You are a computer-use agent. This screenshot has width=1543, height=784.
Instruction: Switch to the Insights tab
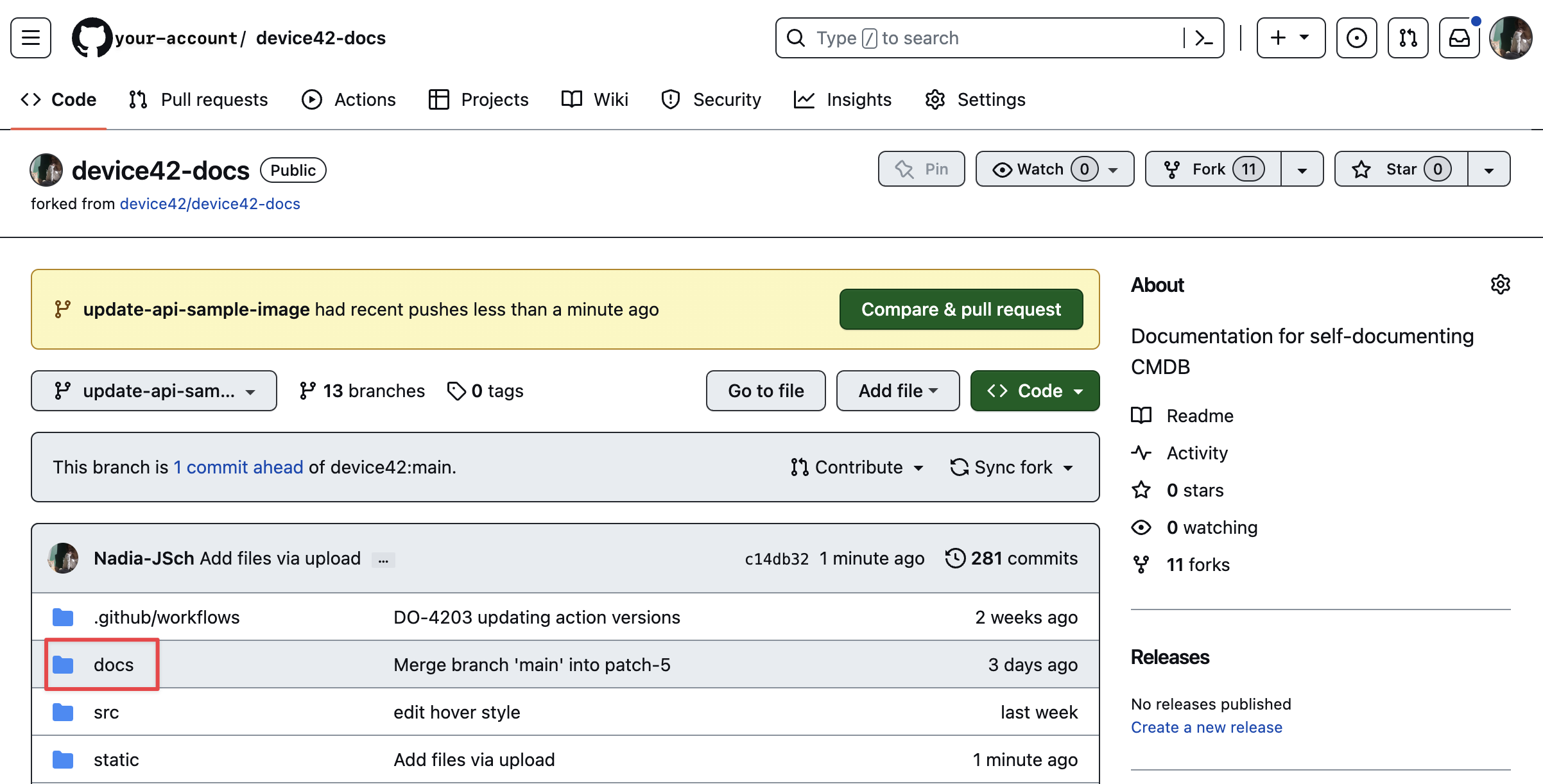843,99
